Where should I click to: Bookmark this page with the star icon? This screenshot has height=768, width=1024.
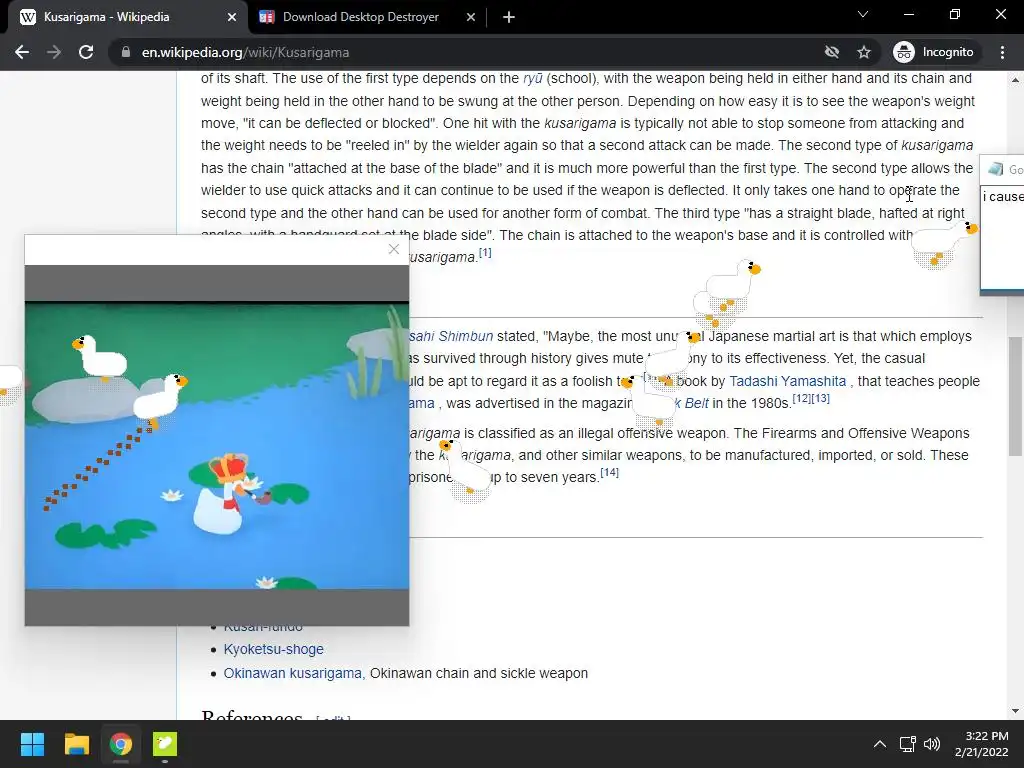[864, 52]
